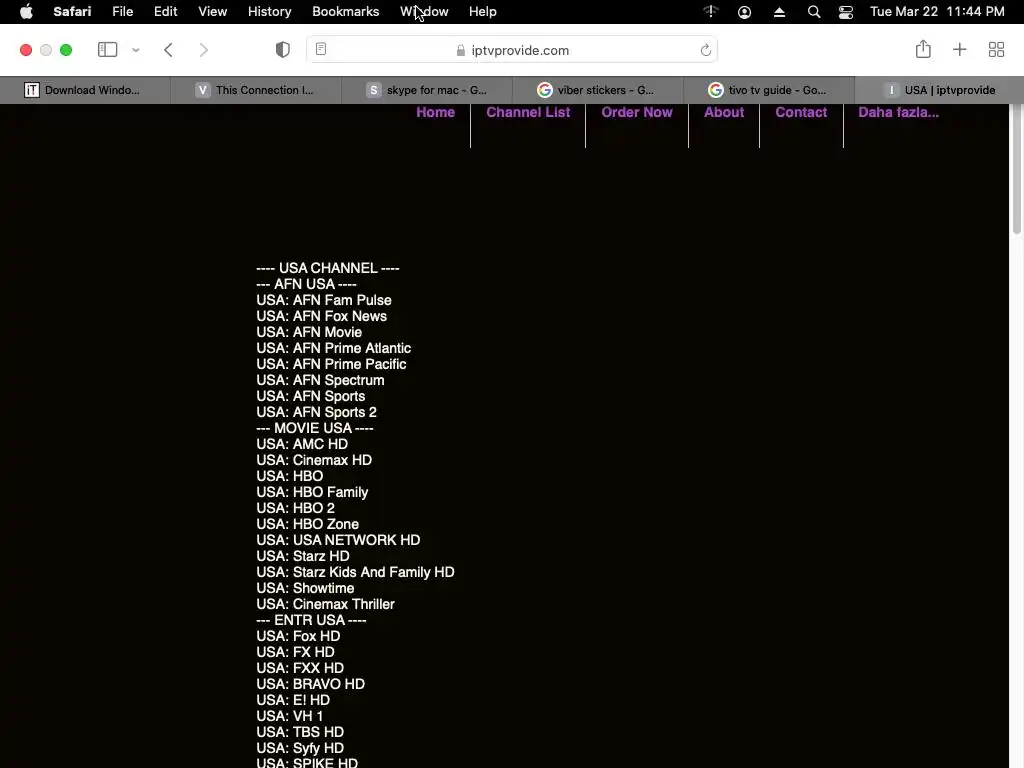The width and height of the screenshot is (1024, 768).
Task: Click the user account icon in menu bar
Action: [x=744, y=12]
